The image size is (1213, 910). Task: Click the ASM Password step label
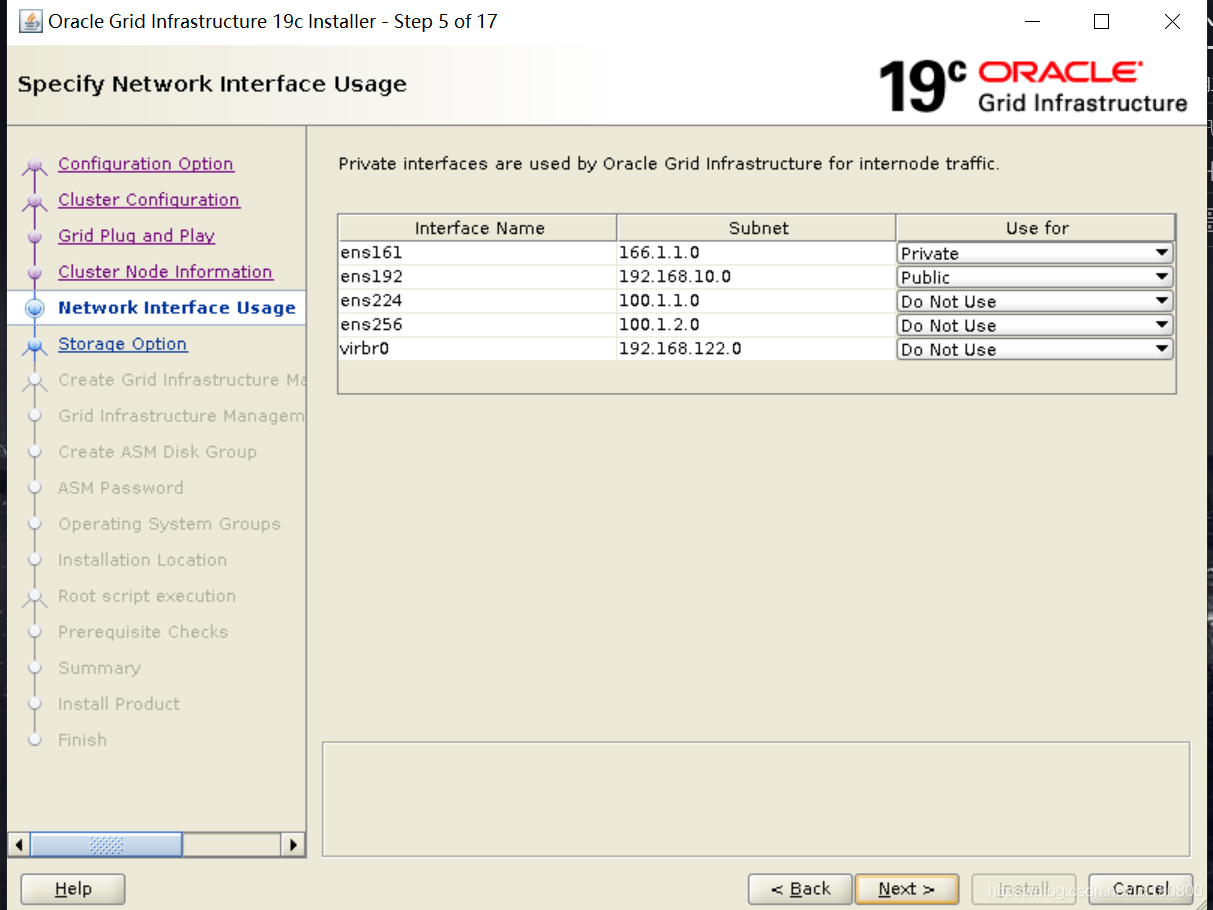tap(121, 488)
